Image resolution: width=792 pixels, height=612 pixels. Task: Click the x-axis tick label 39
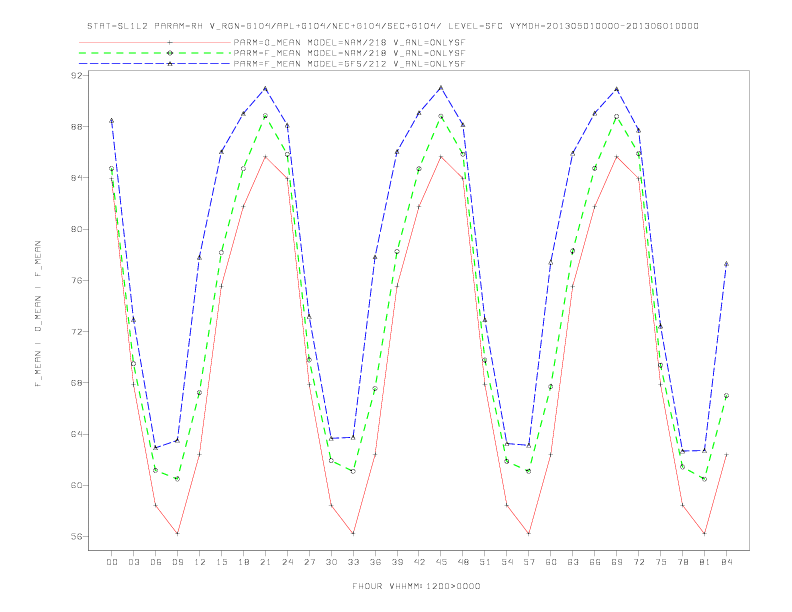click(397, 562)
